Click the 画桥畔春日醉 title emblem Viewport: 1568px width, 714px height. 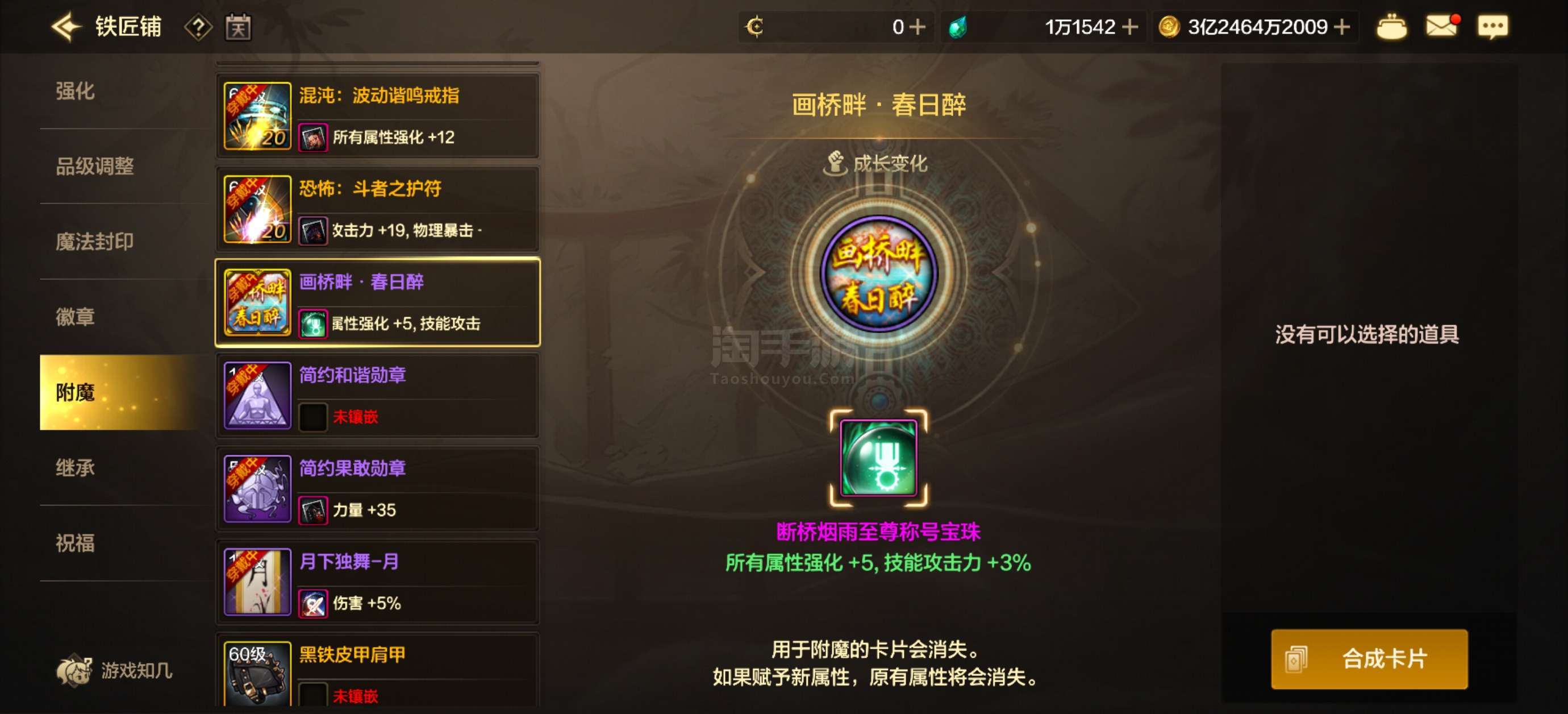[878, 273]
